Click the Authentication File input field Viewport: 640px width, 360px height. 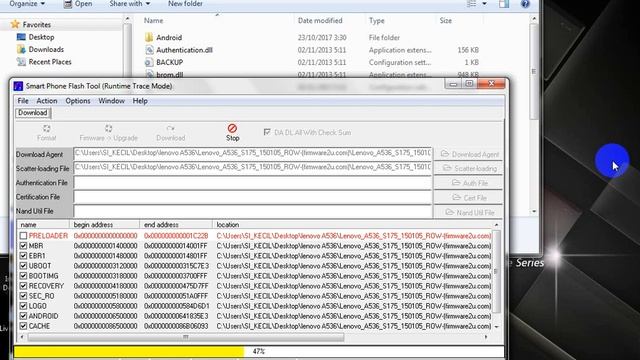(x=253, y=182)
